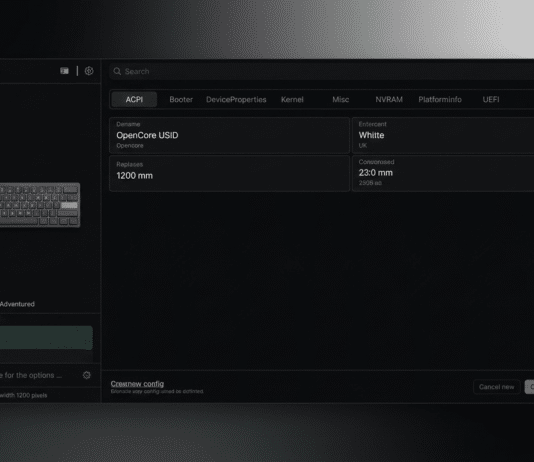534x462 pixels.
Task: Select the OpenCore USID card
Action: pos(230,135)
